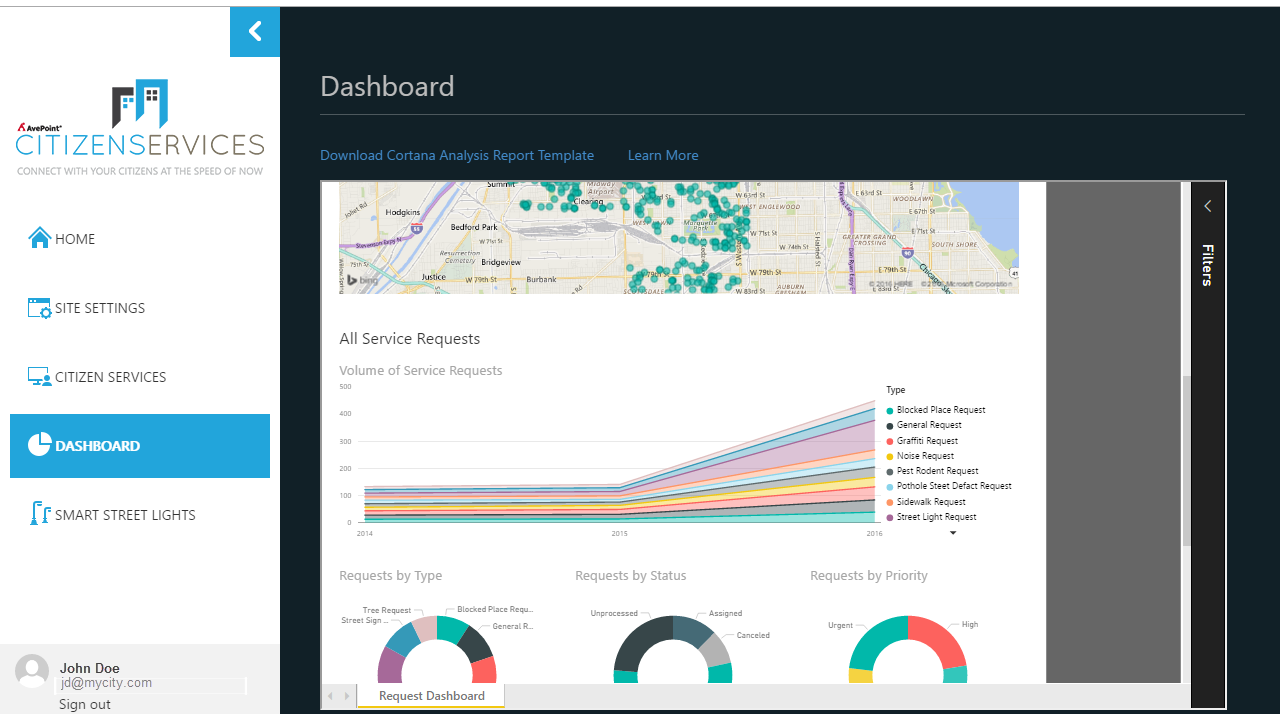Viewport: 1280px width, 720px height.
Task: Expand the Filters panel chevron
Action: tap(1208, 206)
